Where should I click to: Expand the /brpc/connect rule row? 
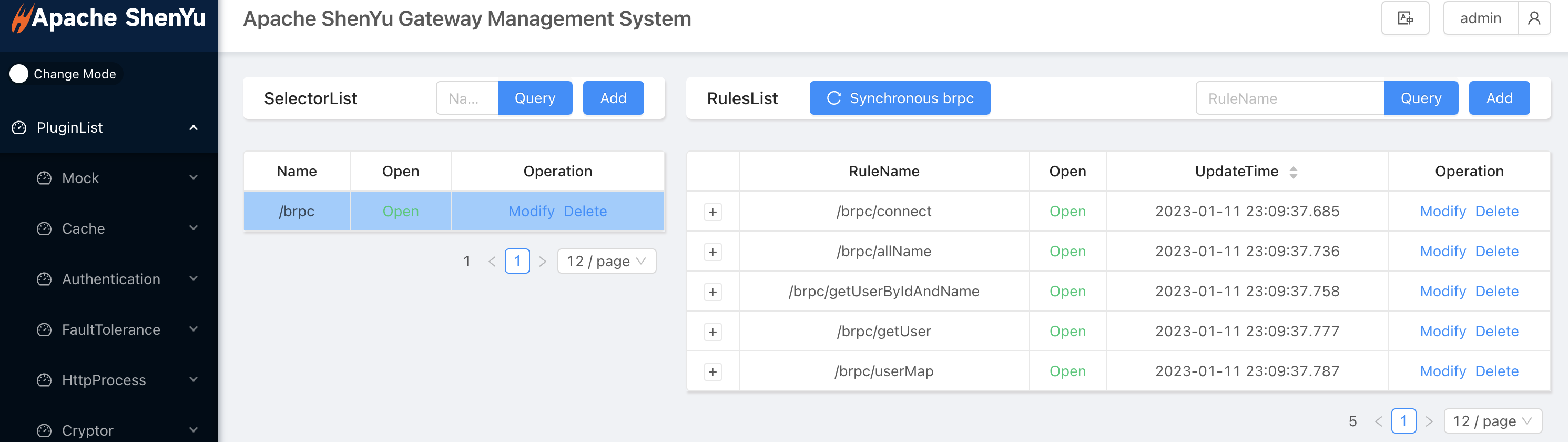pyautogui.click(x=712, y=212)
